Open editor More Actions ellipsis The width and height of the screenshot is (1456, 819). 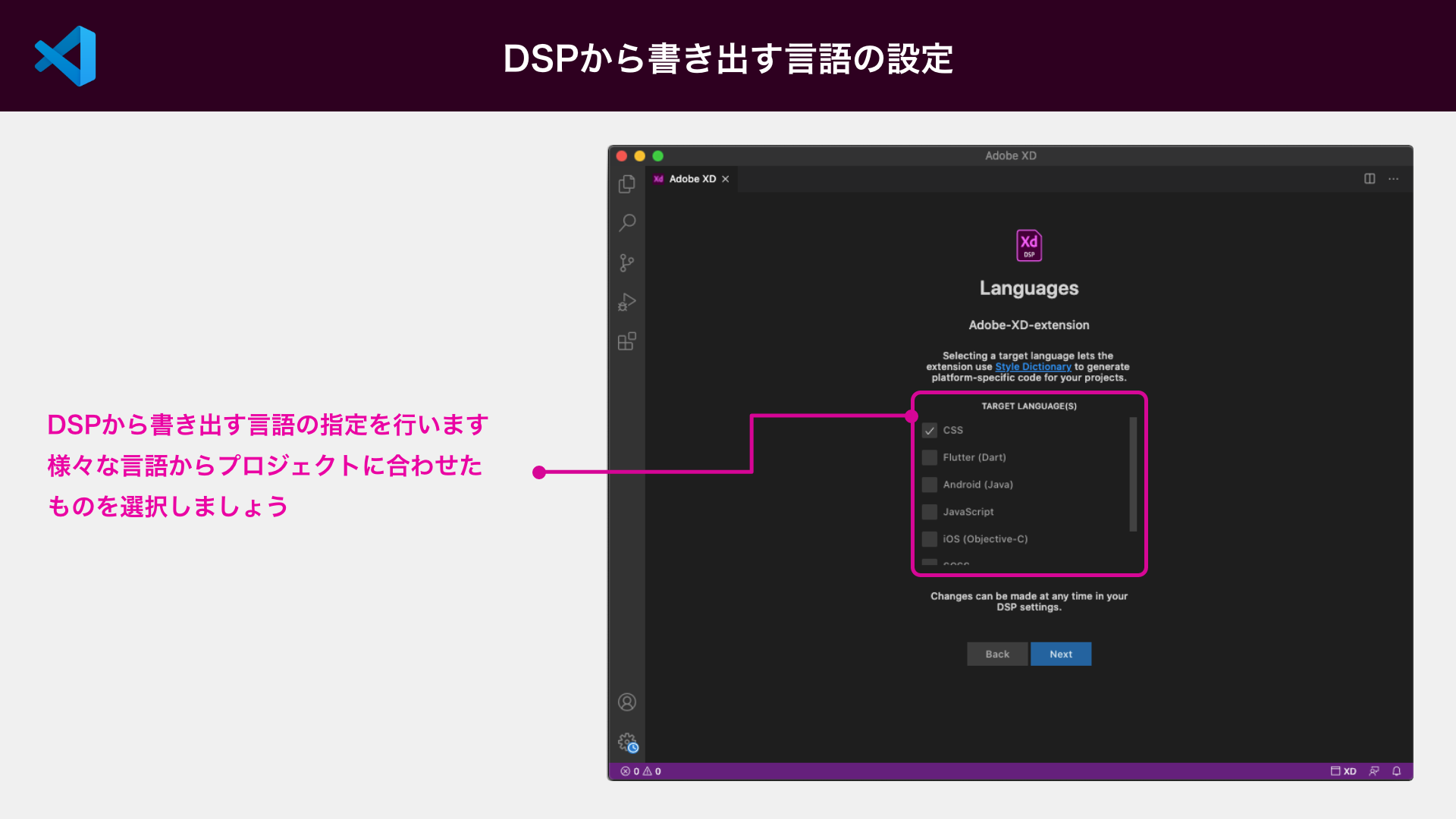1394,179
